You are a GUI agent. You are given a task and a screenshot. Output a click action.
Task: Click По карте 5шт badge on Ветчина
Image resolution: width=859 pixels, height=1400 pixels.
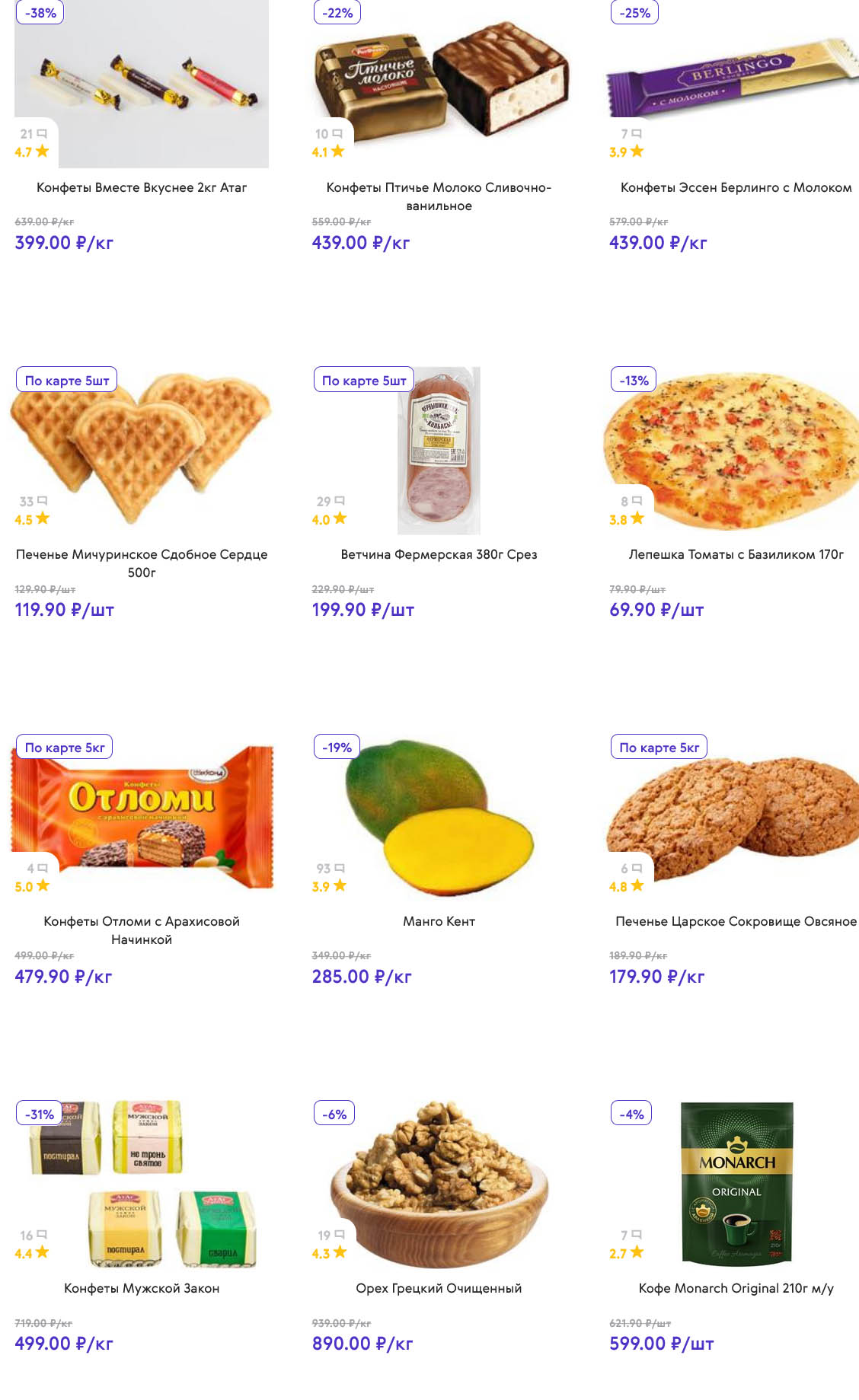[x=364, y=380]
